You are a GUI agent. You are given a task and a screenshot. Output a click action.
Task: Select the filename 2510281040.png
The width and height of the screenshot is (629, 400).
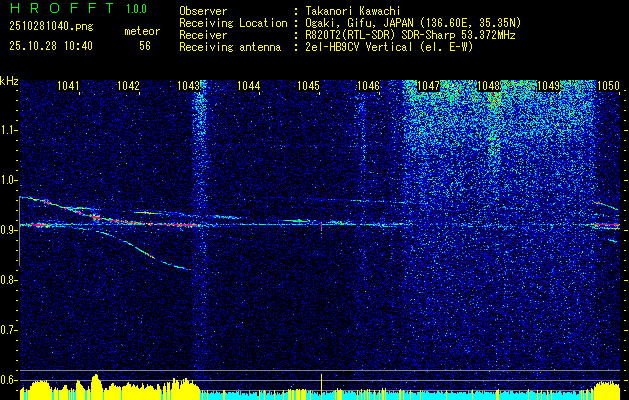[51, 27]
